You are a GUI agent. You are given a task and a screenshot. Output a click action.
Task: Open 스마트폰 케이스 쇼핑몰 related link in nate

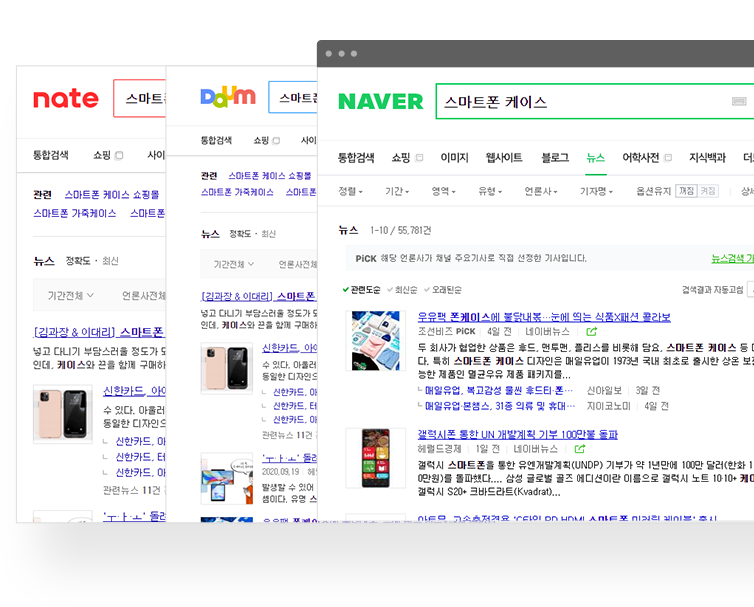click(x=112, y=194)
